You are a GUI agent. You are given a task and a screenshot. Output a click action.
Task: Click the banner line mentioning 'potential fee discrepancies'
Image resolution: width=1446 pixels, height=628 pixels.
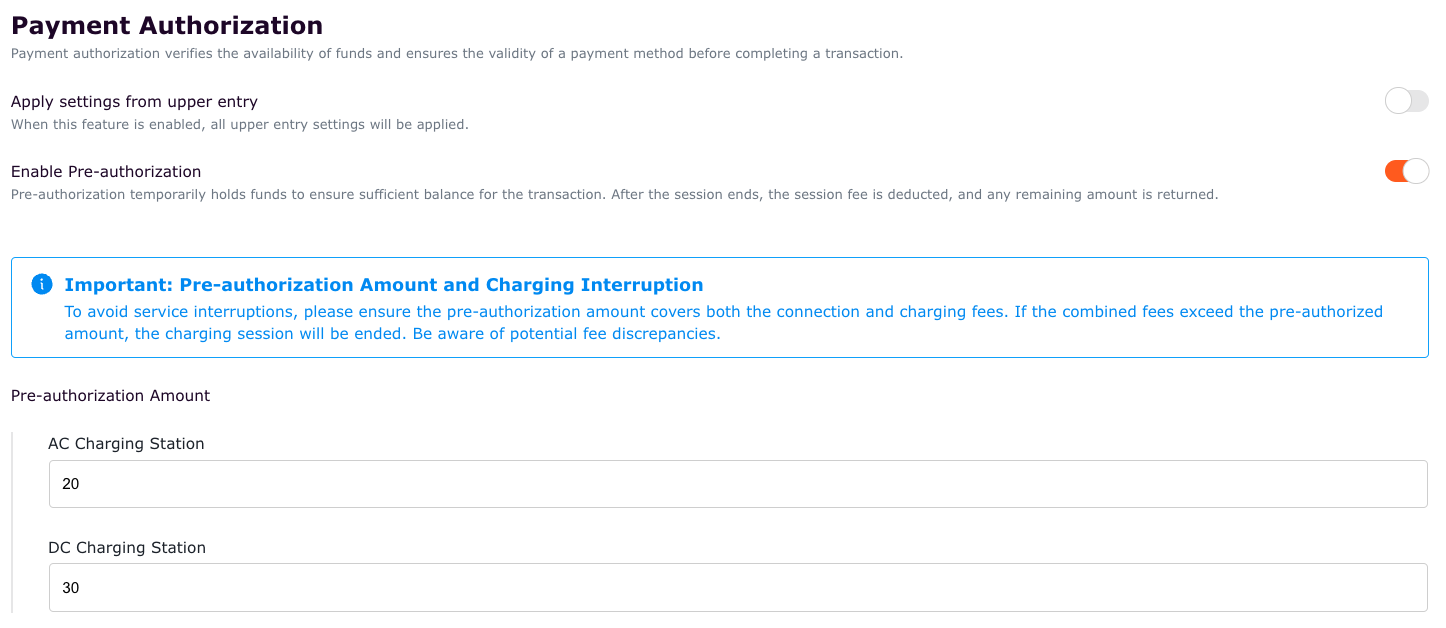pos(392,334)
